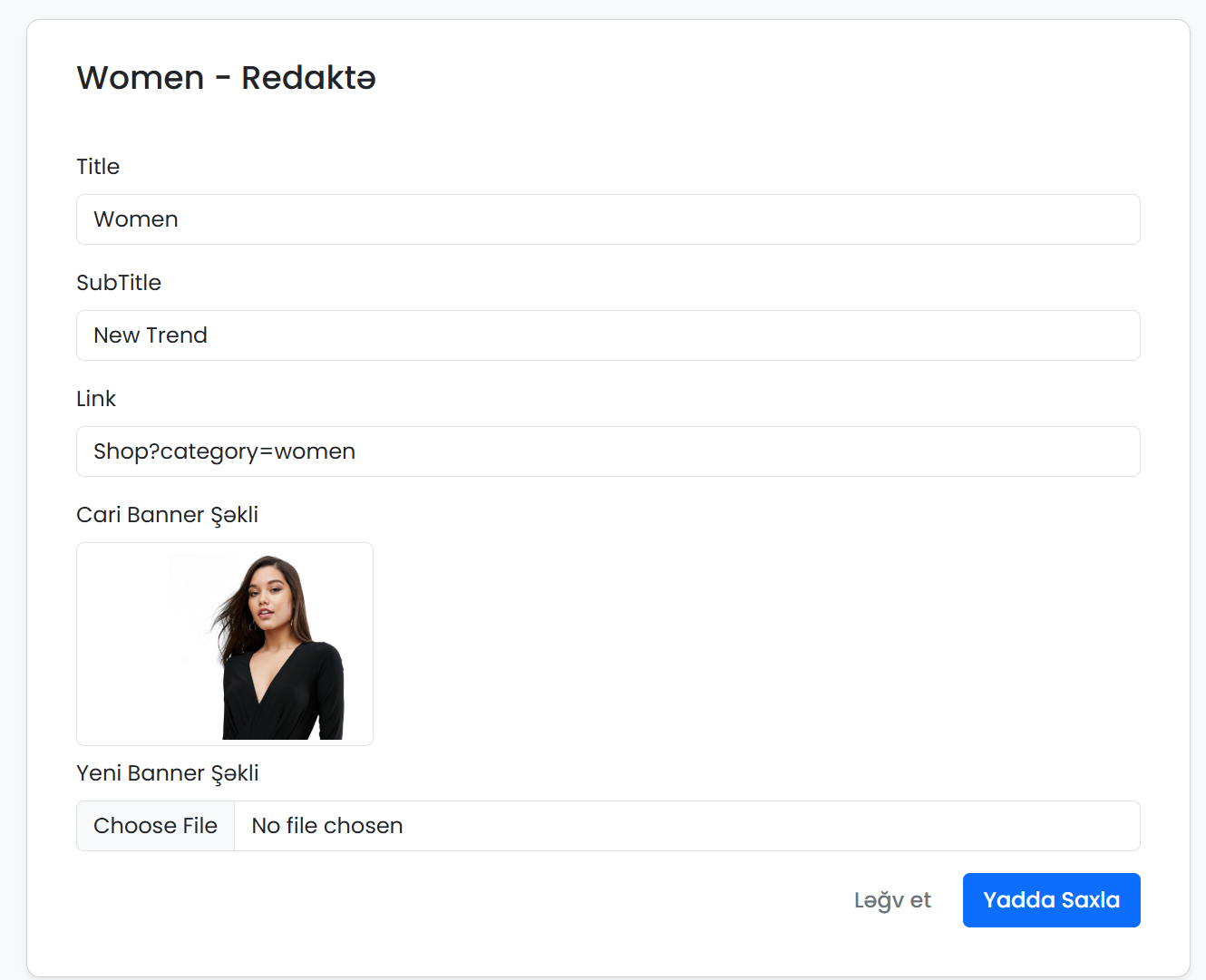
Task: Click the Yeni Banner Şəkli label
Action: [168, 773]
